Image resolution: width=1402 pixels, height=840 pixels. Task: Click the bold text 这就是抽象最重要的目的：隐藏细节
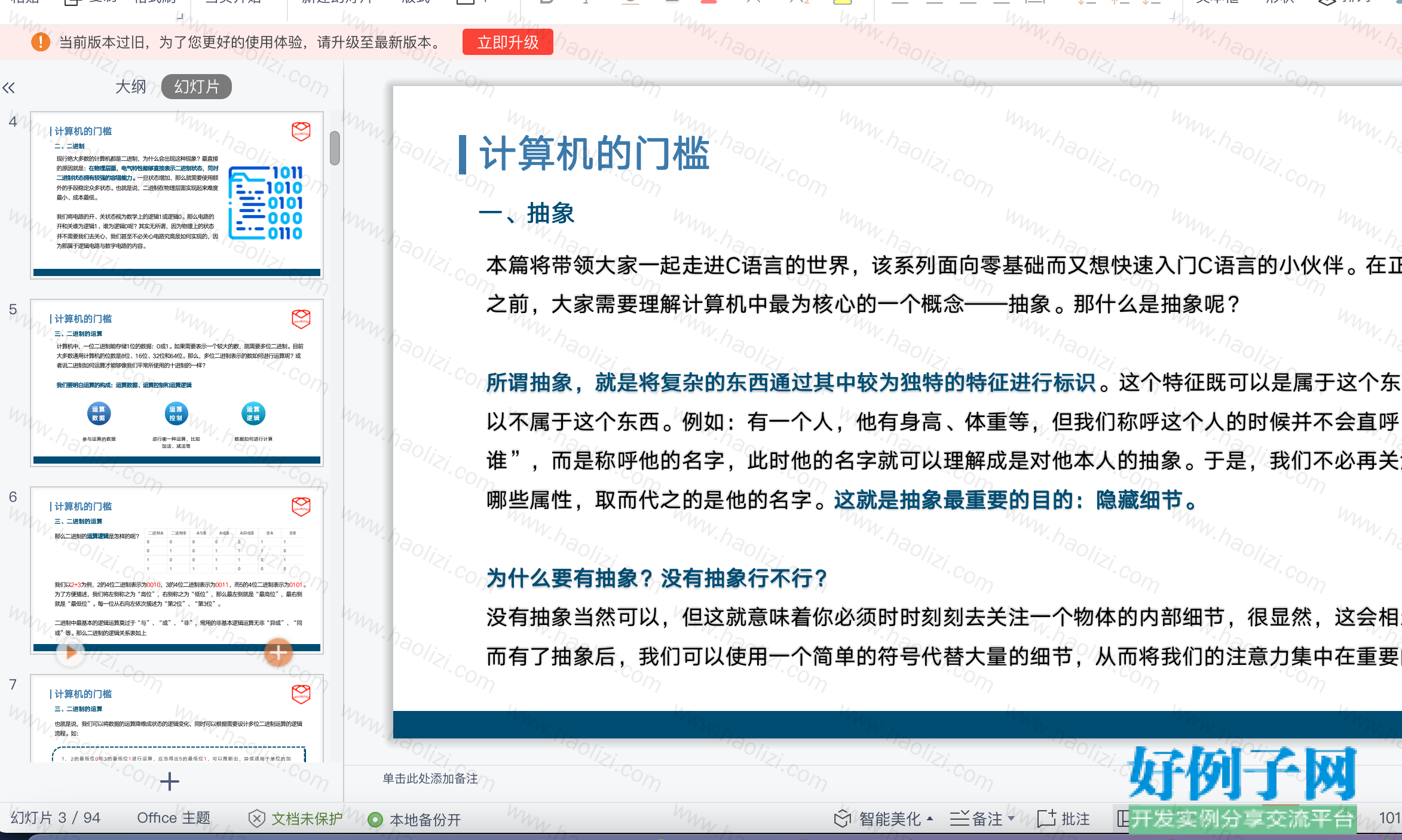1016,499
